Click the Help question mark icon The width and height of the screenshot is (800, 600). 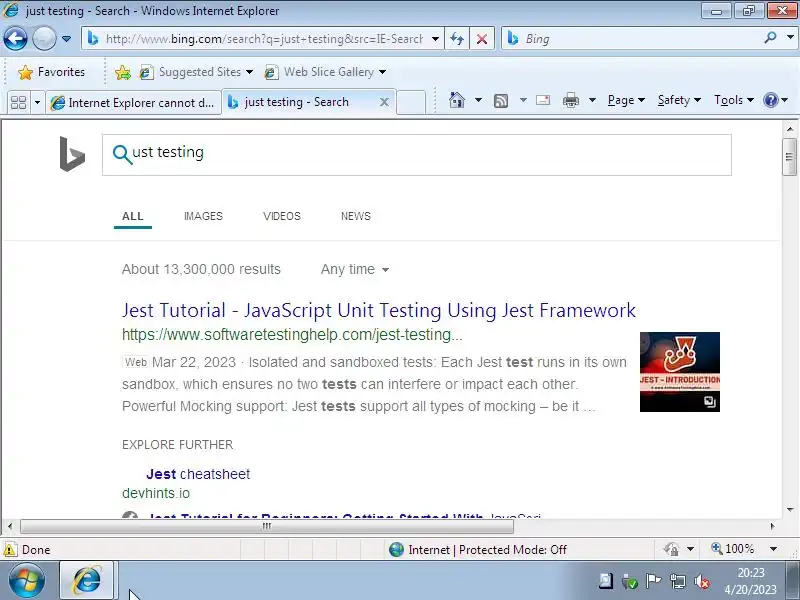770,100
